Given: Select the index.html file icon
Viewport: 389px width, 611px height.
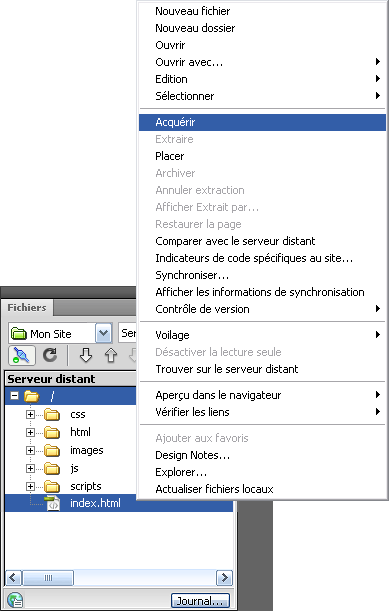Looking at the screenshot, I should click(52, 503).
